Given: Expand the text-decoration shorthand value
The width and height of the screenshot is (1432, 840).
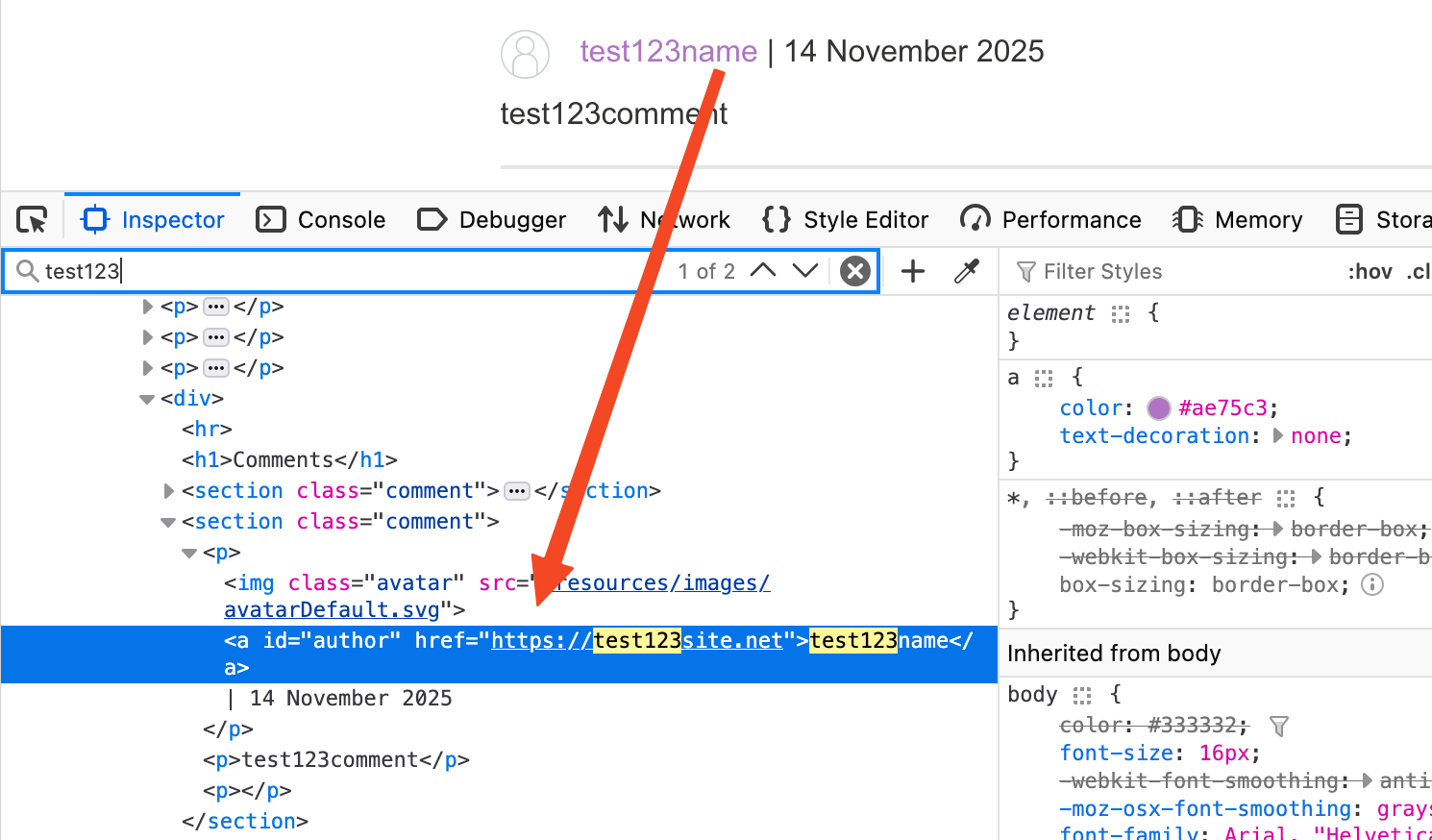Looking at the screenshot, I should tap(1278, 435).
